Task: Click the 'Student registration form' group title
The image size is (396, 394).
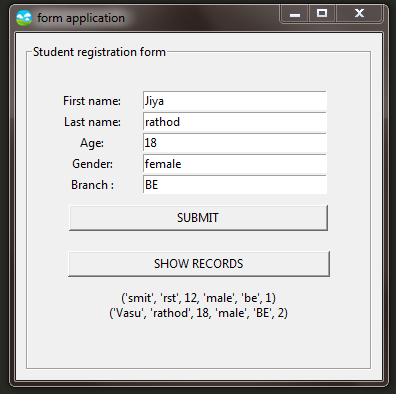Action: [x=99, y=52]
